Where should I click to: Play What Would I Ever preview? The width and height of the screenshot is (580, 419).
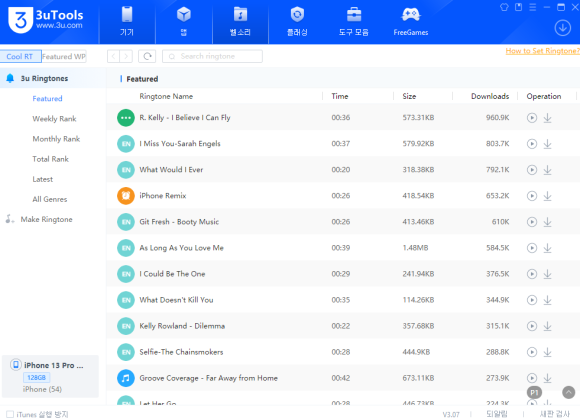point(532,170)
